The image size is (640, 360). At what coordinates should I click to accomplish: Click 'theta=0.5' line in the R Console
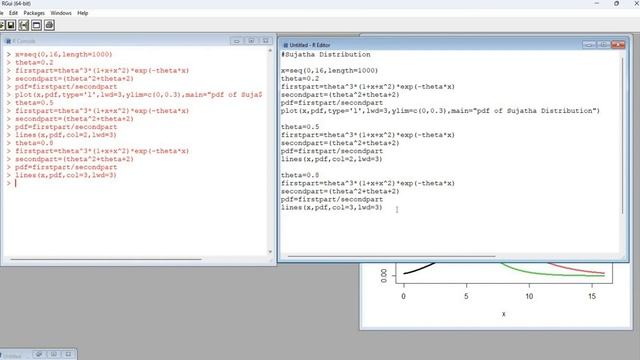(x=34, y=103)
